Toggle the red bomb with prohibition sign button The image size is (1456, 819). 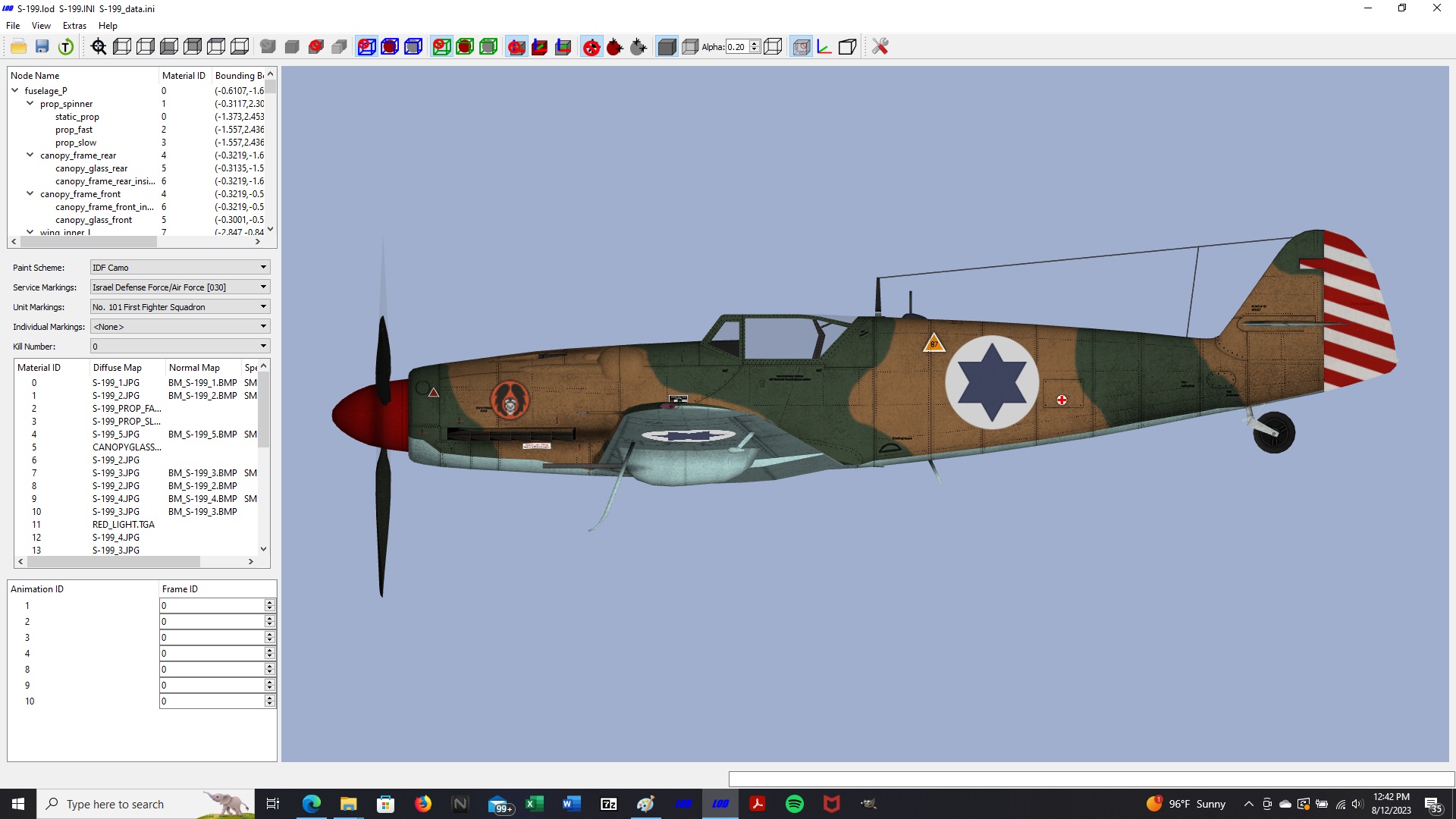click(x=591, y=47)
